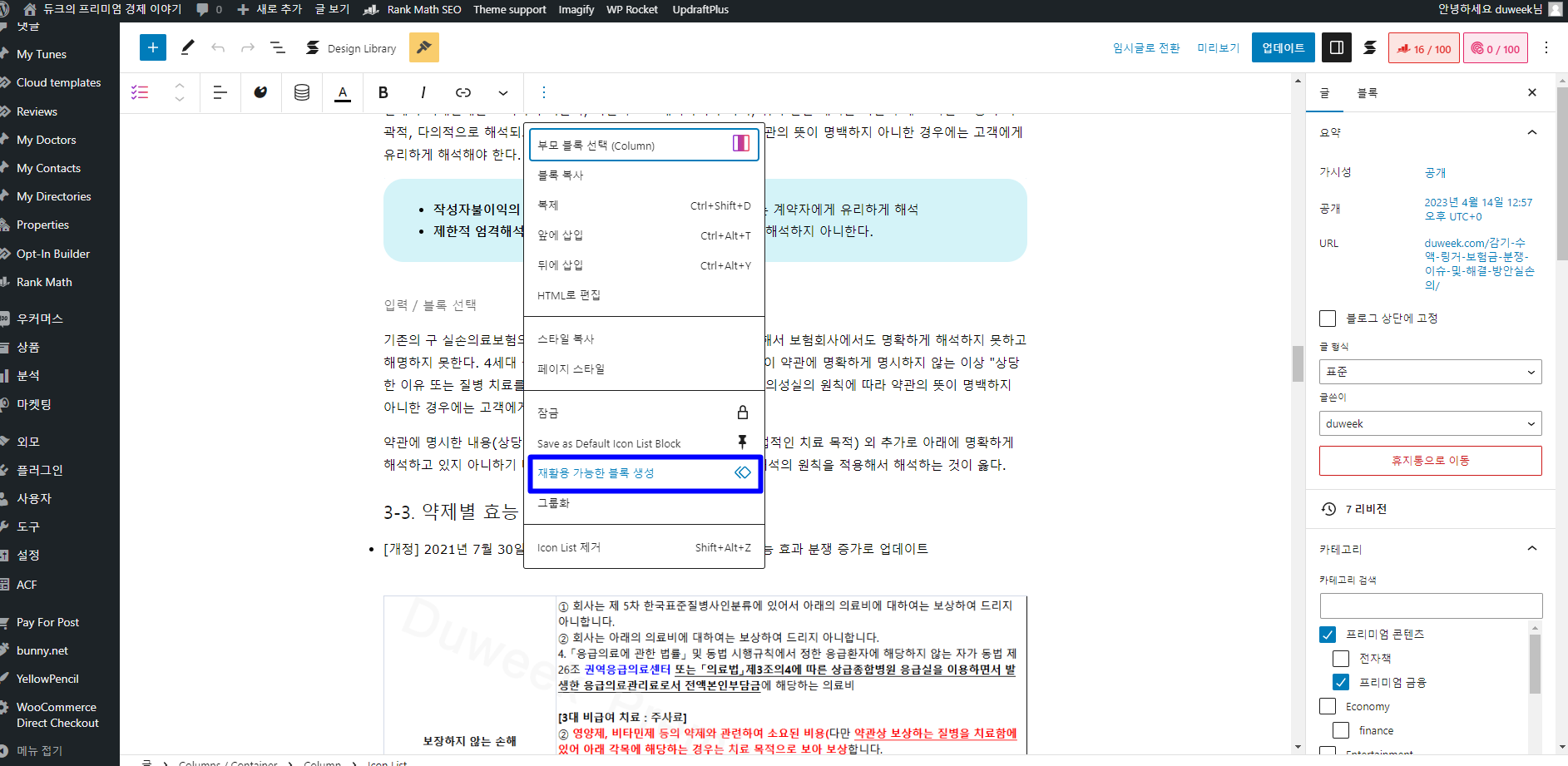Toggle bold formatting
The image size is (1568, 766).
point(383,92)
